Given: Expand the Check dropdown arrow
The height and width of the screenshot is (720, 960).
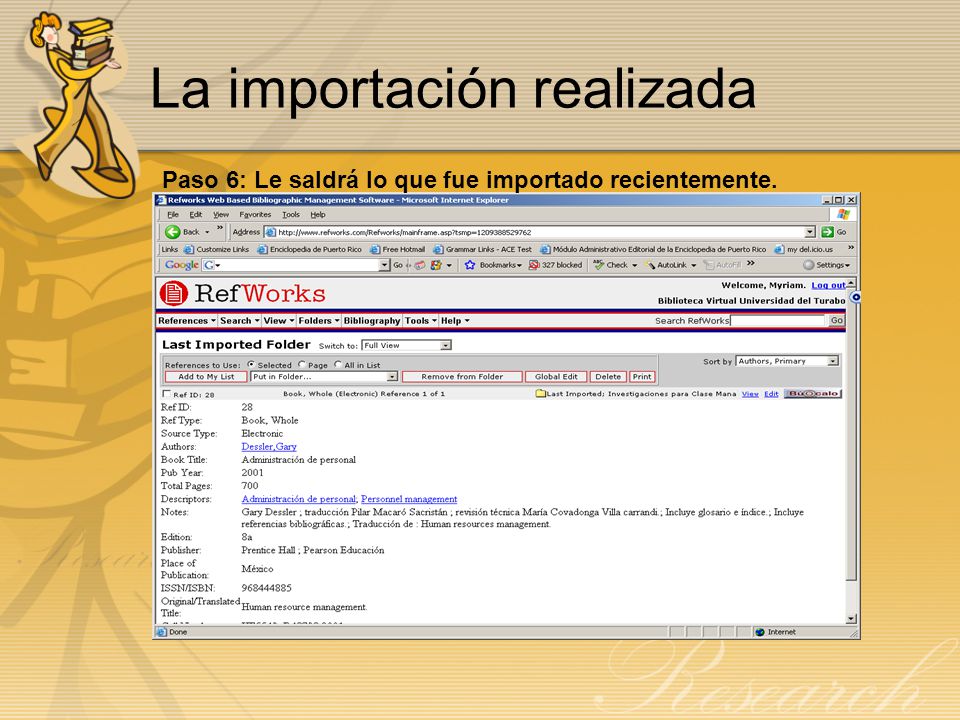Looking at the screenshot, I should coord(634,266).
